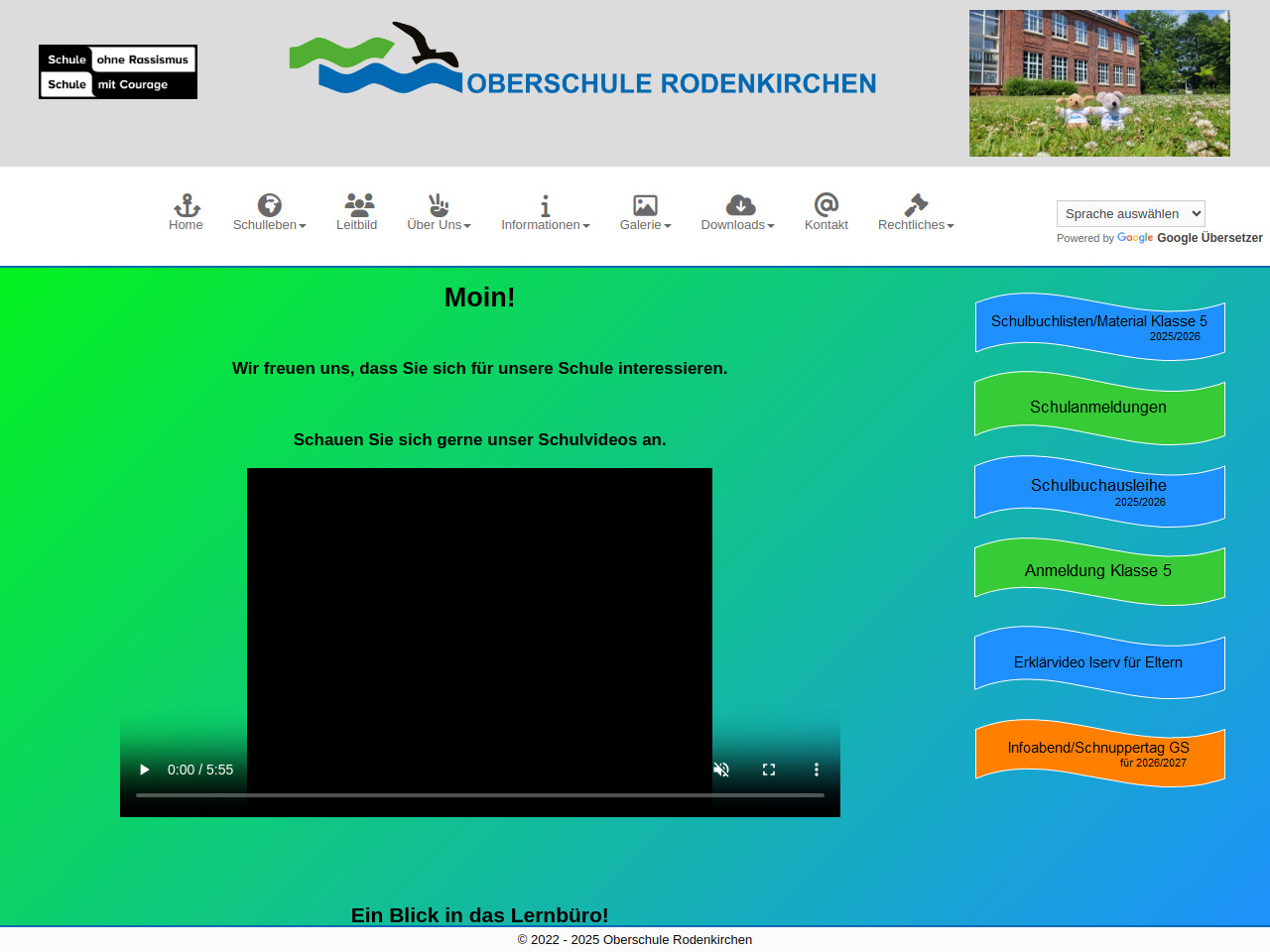
Task: Open the Rechtliches menu
Action: (x=915, y=212)
